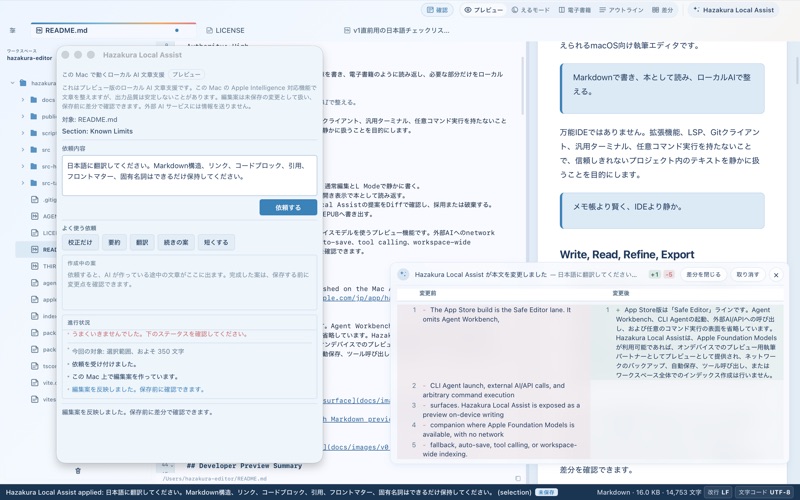Click the docs folder icon
This screenshot has height=500, width=800.
pos(34,99)
